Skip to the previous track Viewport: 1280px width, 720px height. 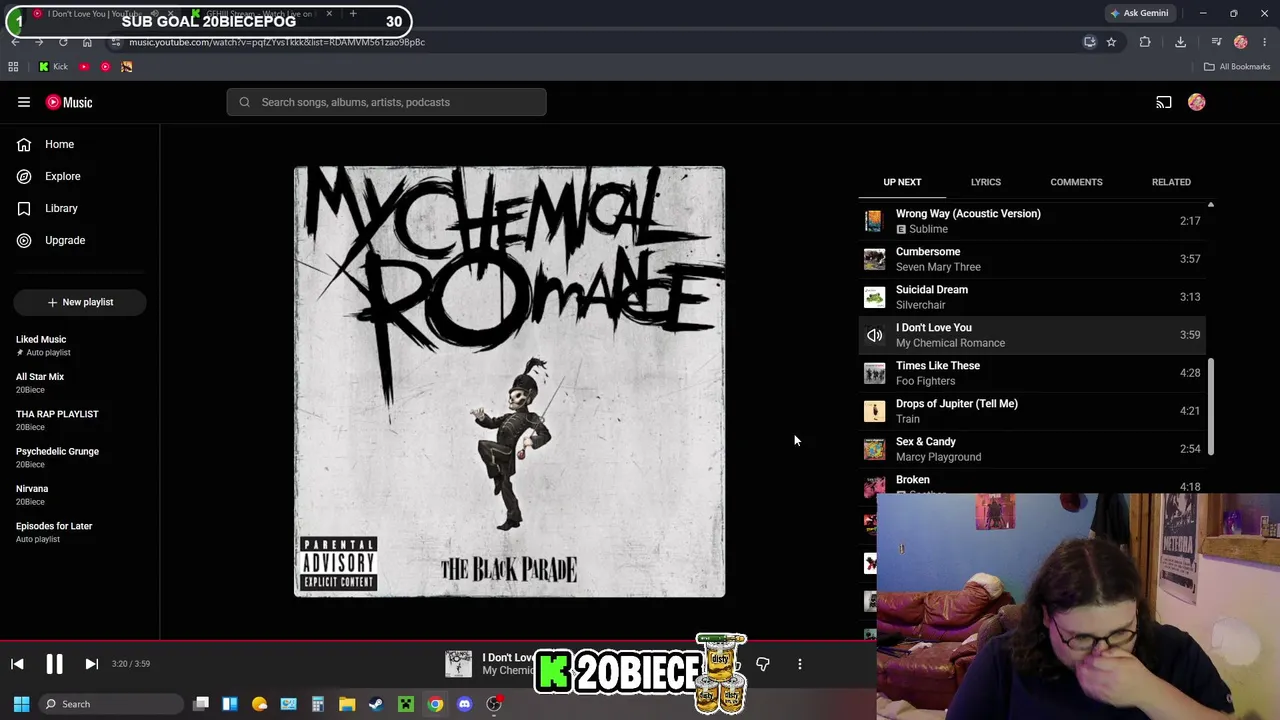click(17, 664)
